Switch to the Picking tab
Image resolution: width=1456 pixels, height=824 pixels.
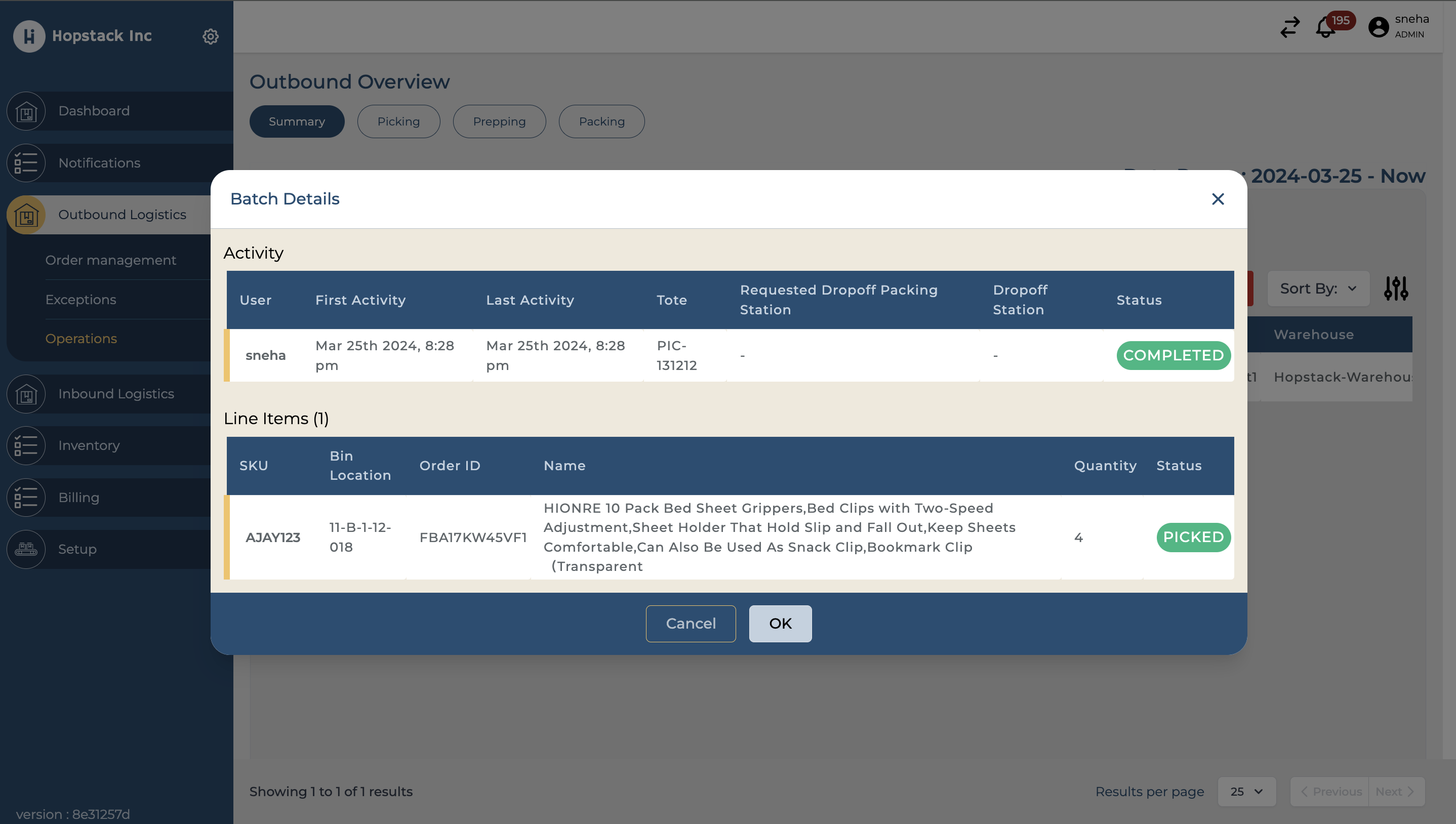[x=398, y=121]
